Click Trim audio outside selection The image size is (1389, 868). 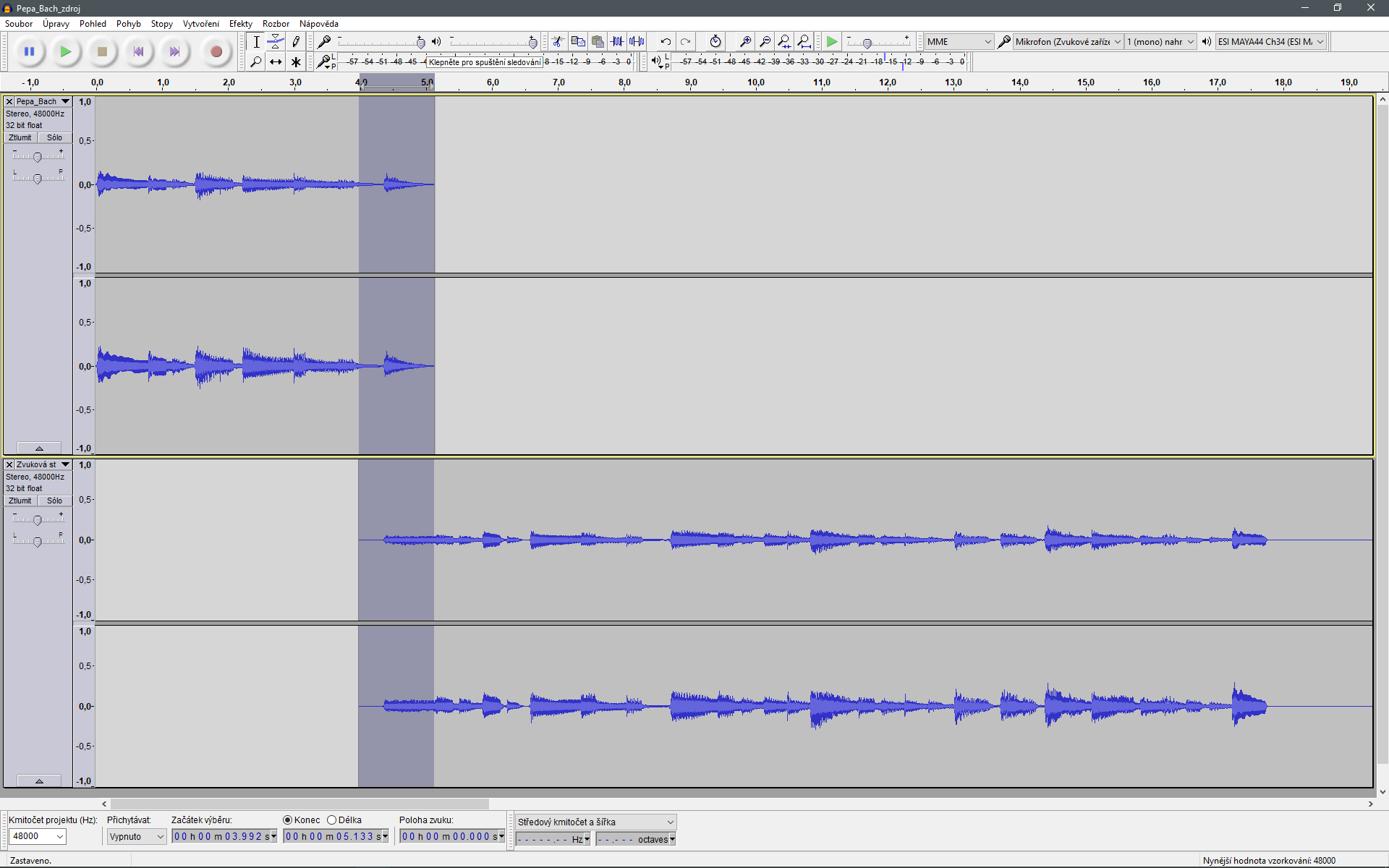coord(617,41)
